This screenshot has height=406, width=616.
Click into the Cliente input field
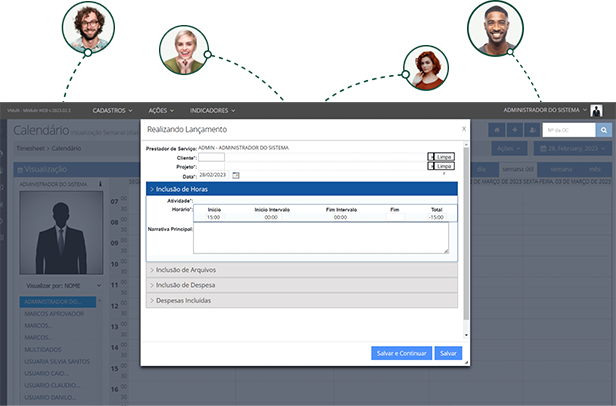211,157
